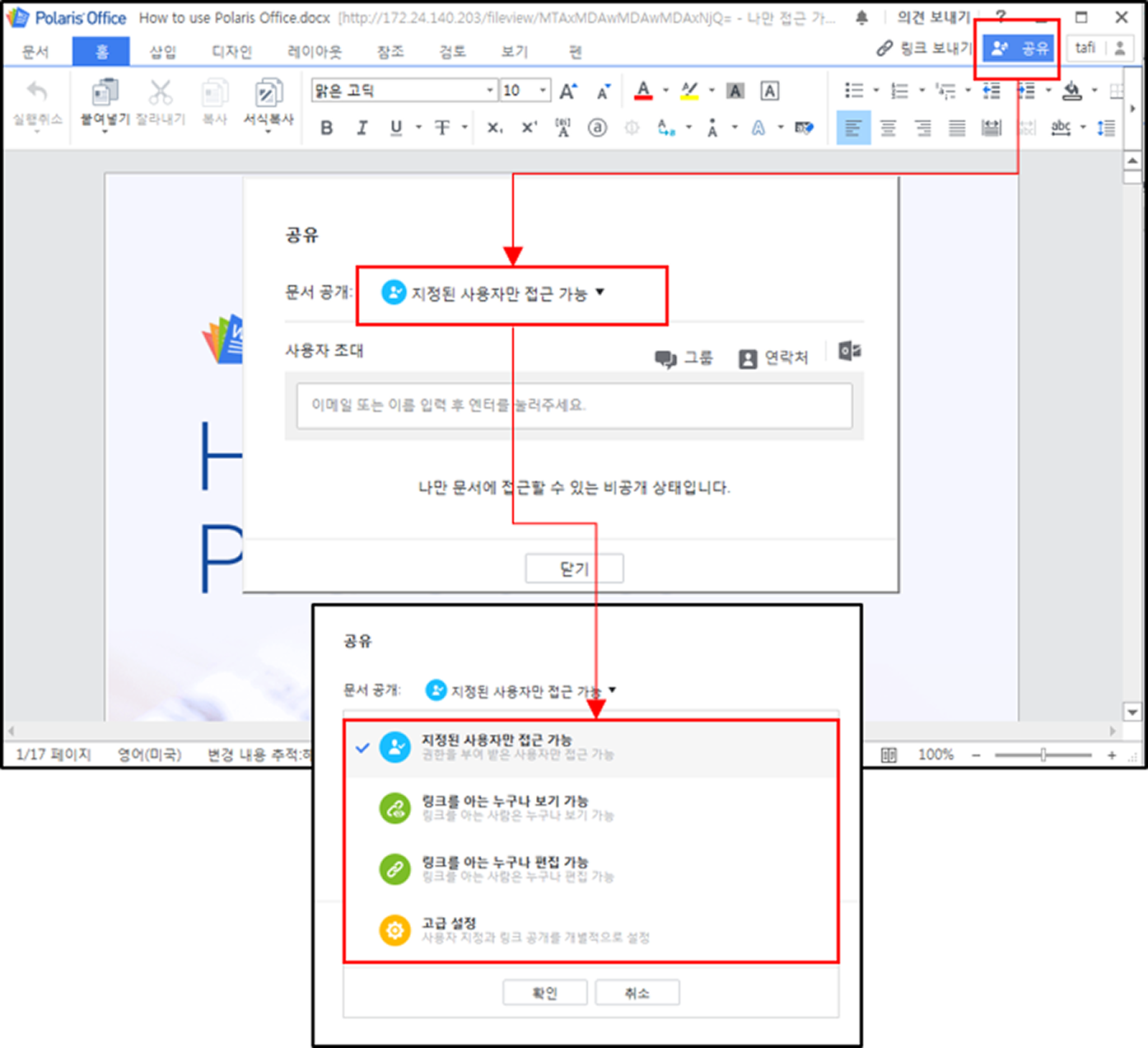Screen dimensions: 1148x1048
Task: Decrease font size with the small A icon
Action: pyautogui.click(x=604, y=91)
